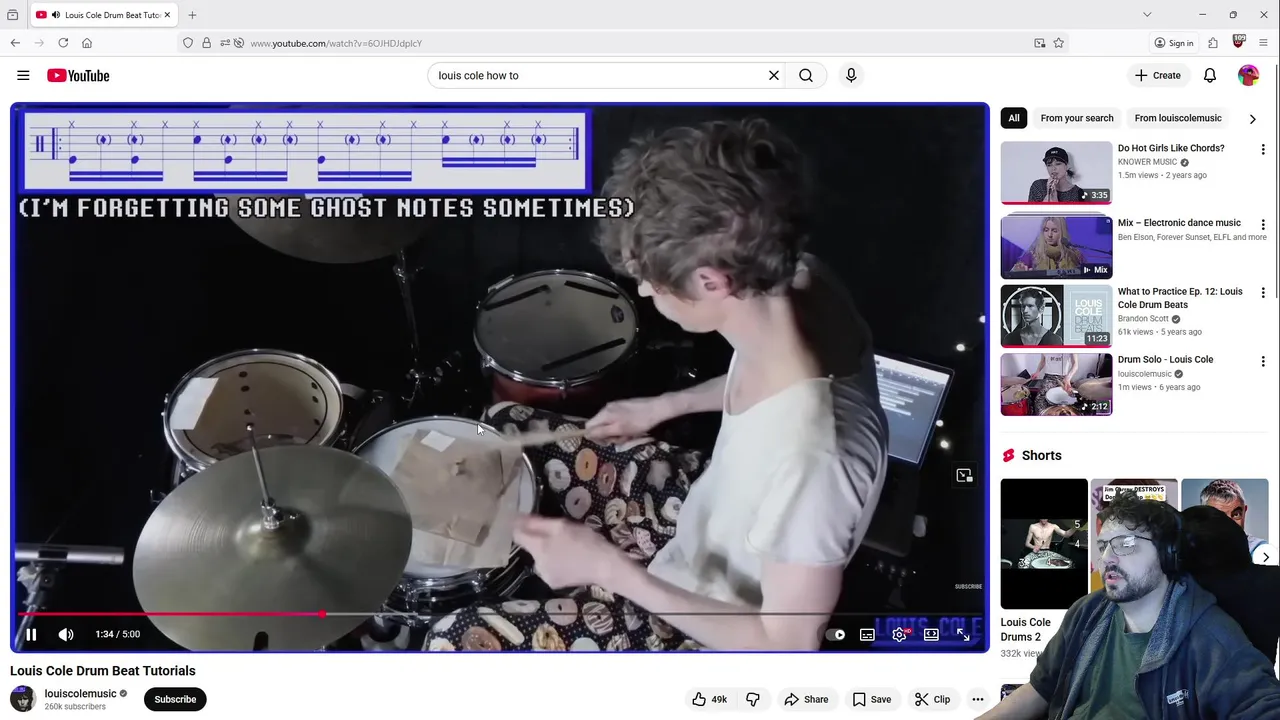Open What to Practice Ep. 12 thumbnail
This screenshot has height=720, width=1280.
click(x=1056, y=316)
